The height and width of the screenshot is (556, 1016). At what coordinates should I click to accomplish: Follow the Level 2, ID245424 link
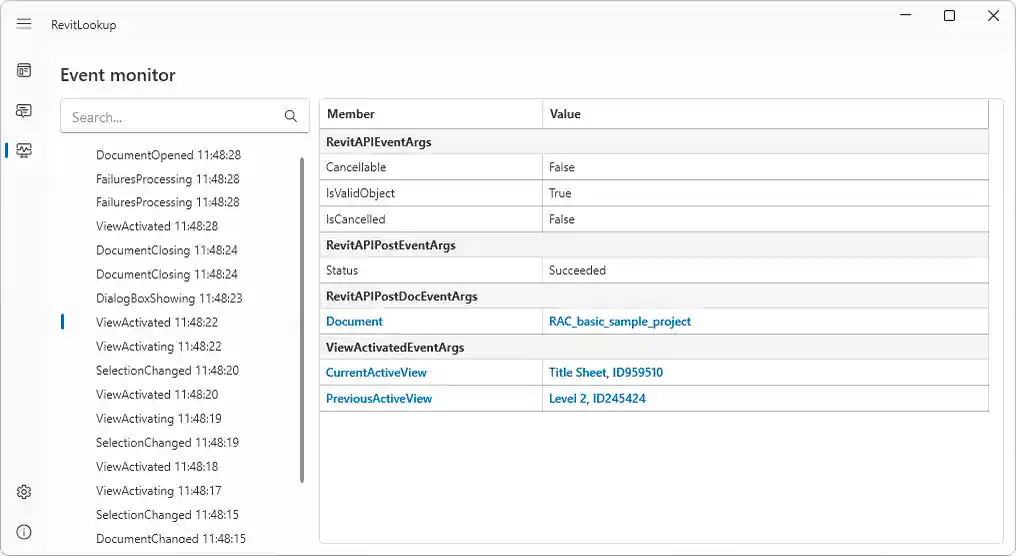[x=597, y=398]
